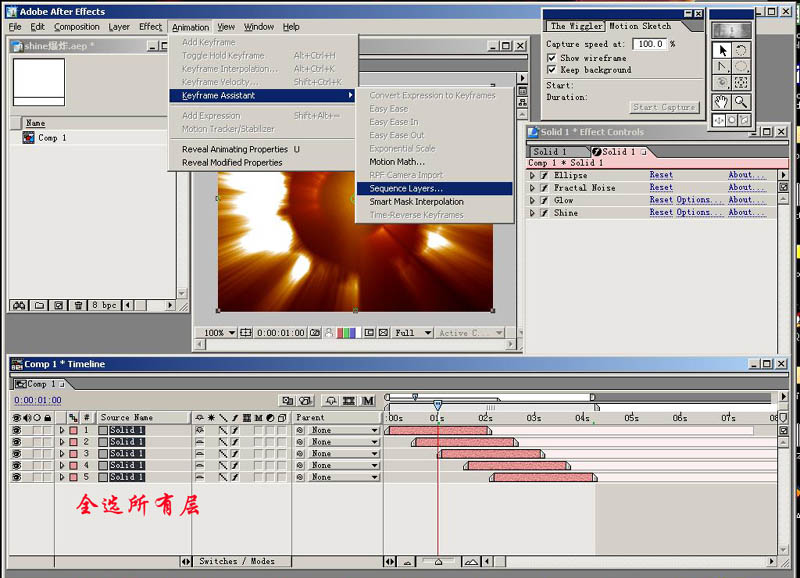Expand Ellipse effect properties
This screenshot has height=578, width=800.
point(532,175)
